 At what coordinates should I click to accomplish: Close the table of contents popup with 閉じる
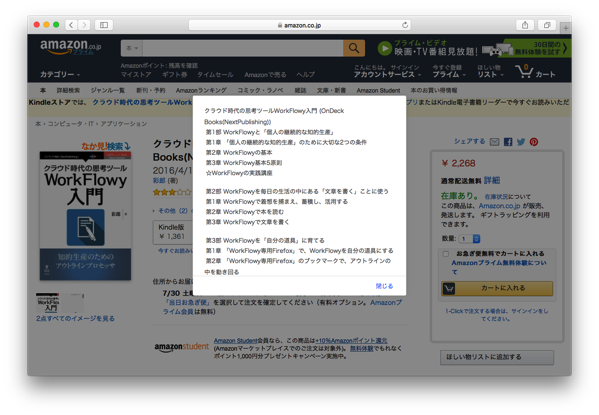384,286
